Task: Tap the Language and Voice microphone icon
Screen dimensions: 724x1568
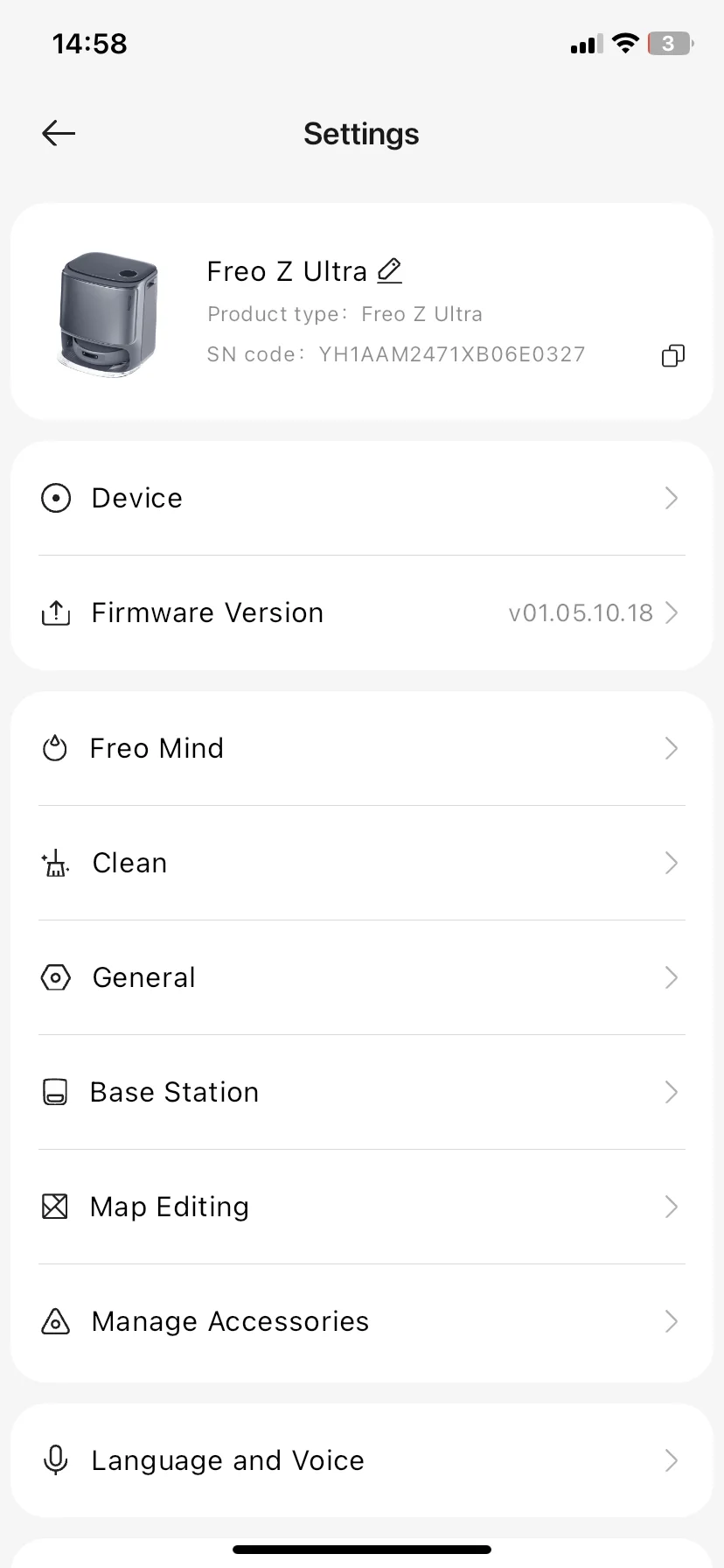Action: (55, 1460)
